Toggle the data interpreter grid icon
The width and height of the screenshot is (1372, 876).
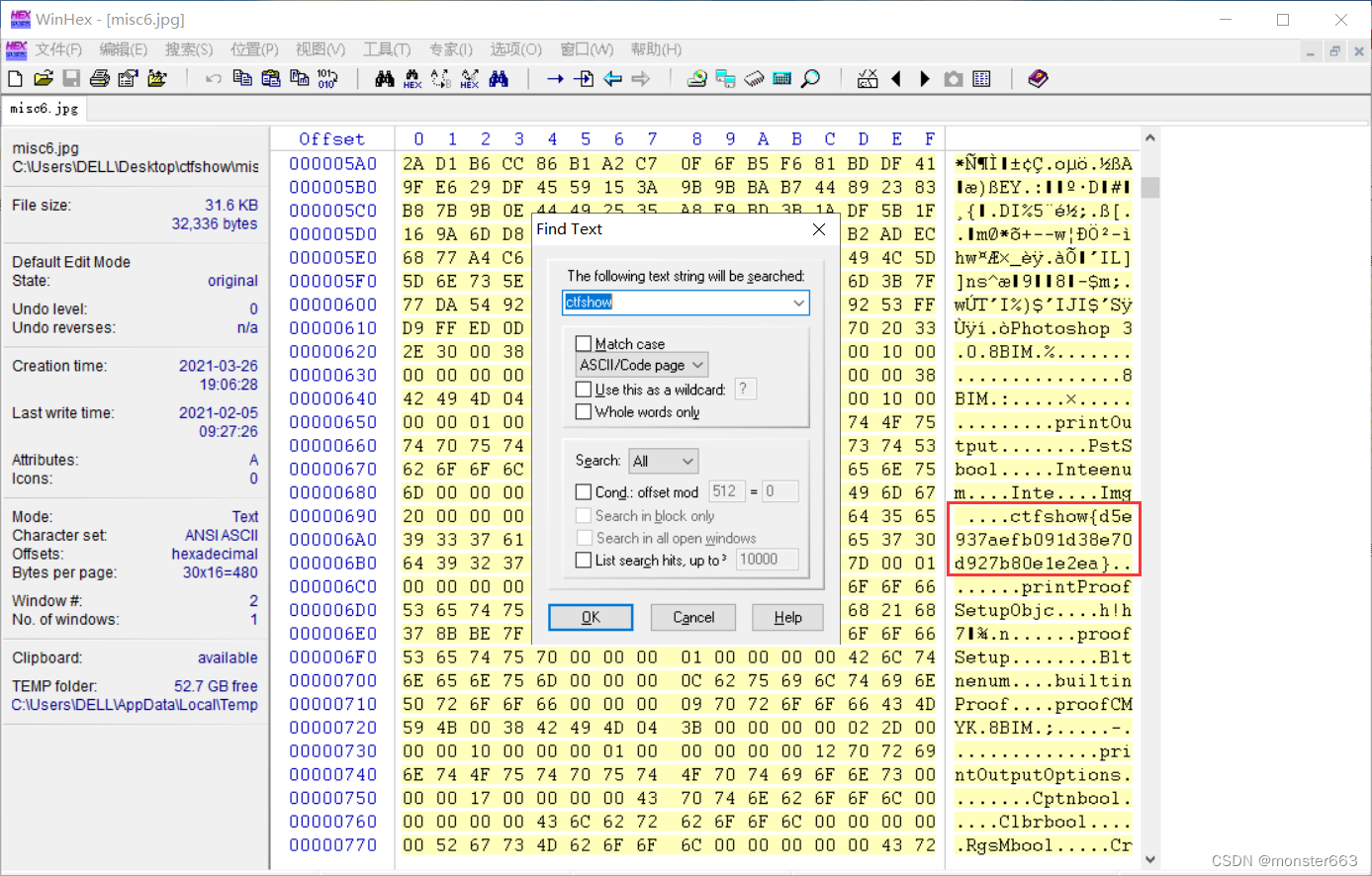(982, 79)
